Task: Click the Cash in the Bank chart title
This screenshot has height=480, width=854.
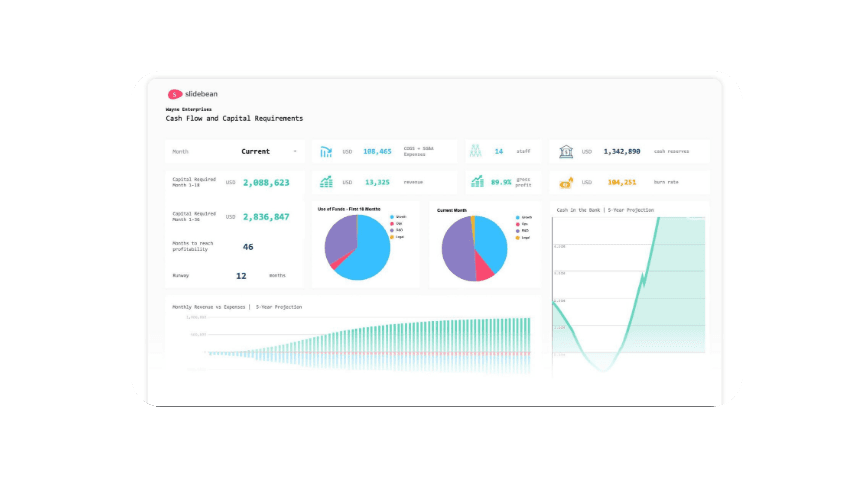Action: click(x=604, y=210)
